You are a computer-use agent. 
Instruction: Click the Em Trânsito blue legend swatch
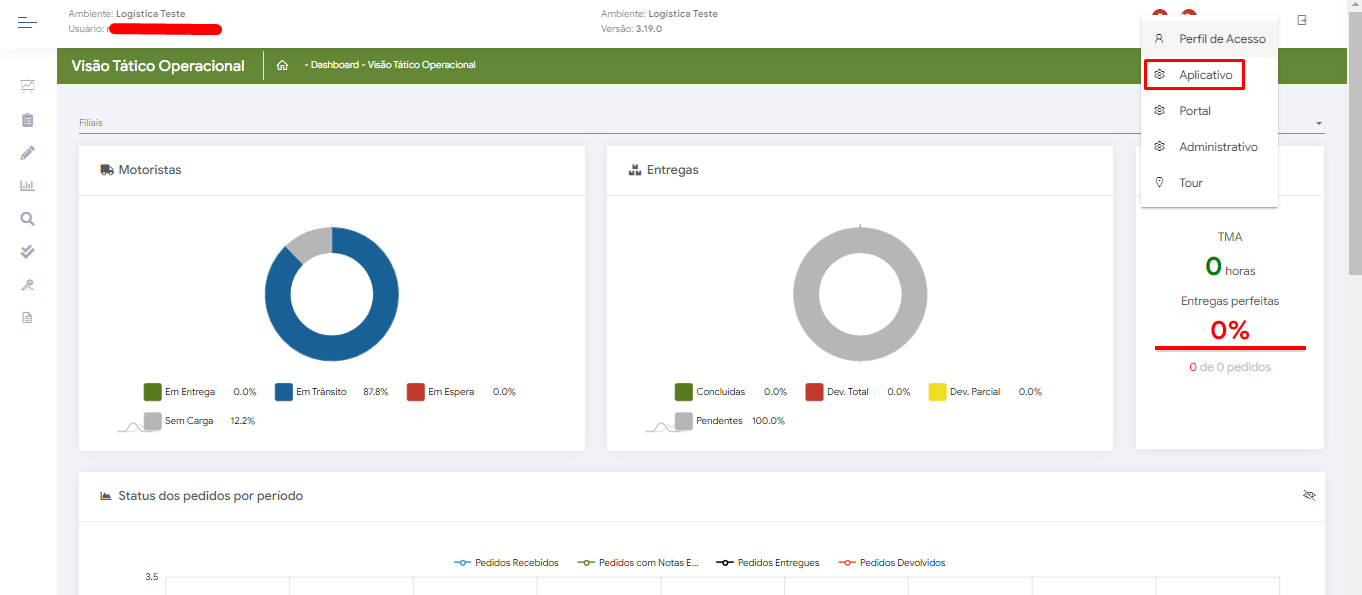(x=283, y=392)
